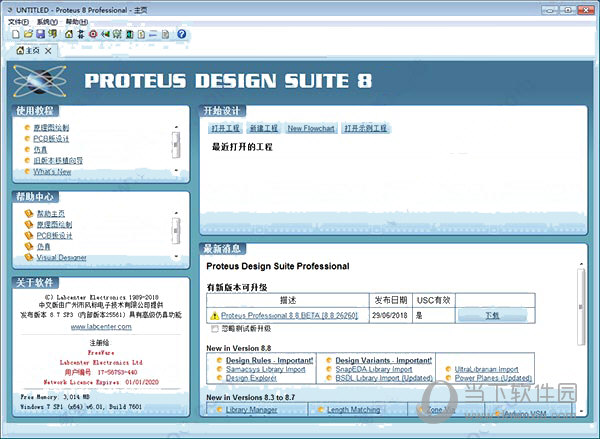Click the news panel scrollbar thumb

click(x=581, y=306)
